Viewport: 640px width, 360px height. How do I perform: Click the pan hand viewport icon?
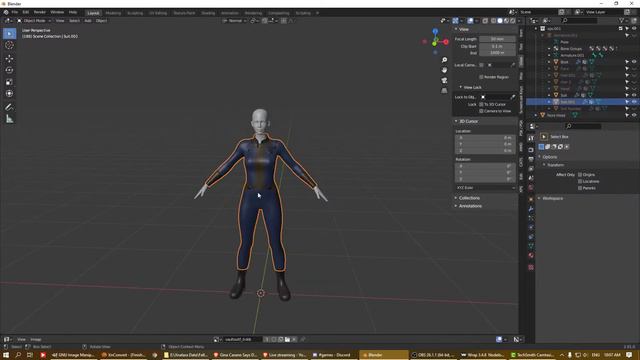(x=444, y=70)
